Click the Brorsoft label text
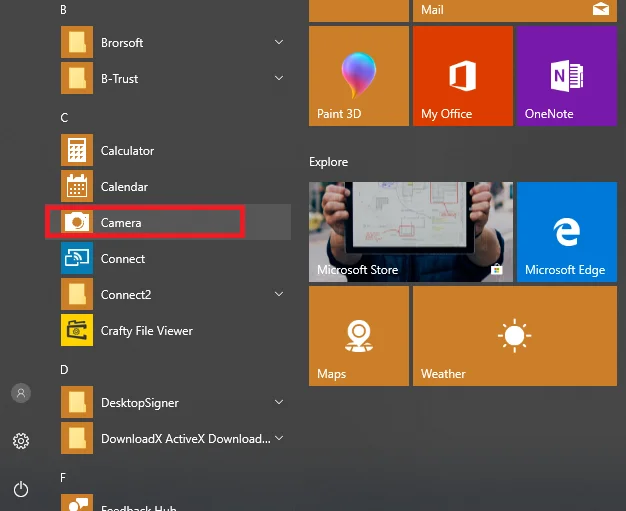The height and width of the screenshot is (511, 626). click(122, 43)
